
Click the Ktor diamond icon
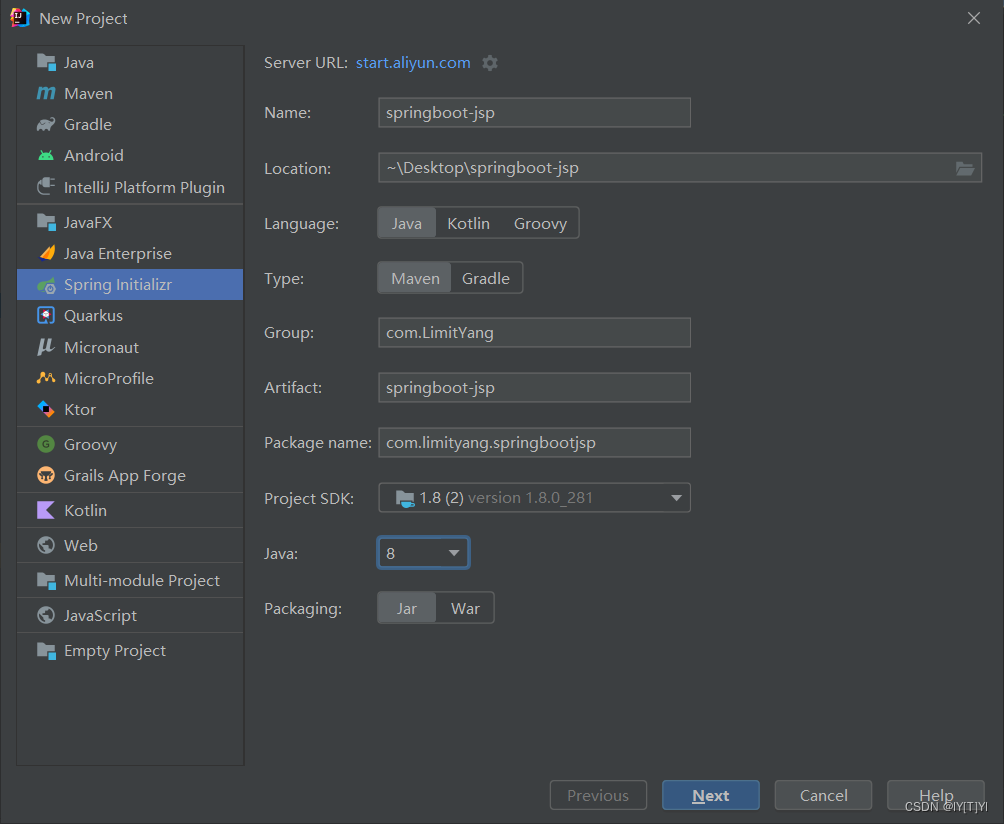pos(46,409)
